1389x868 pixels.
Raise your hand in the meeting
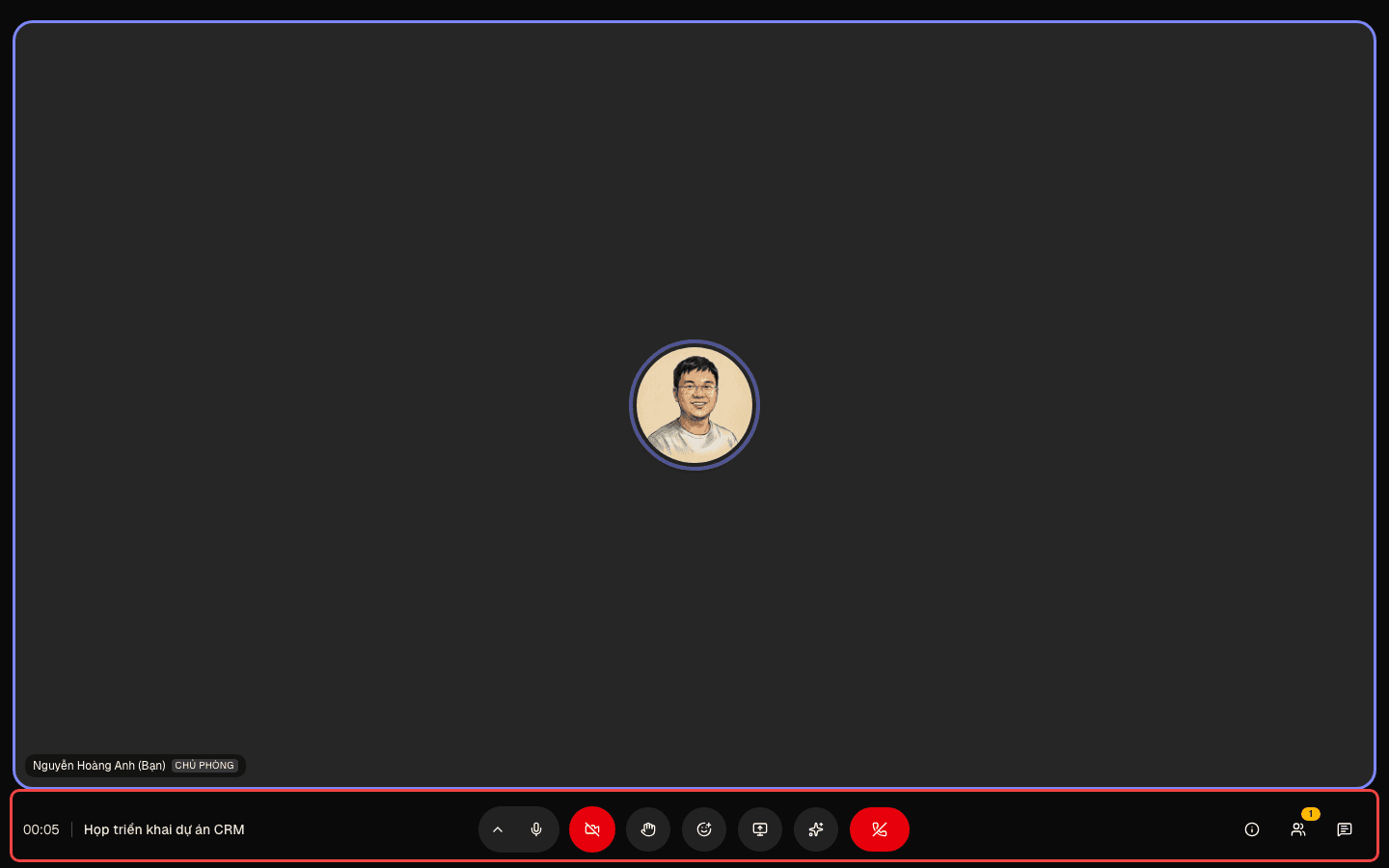tap(648, 829)
